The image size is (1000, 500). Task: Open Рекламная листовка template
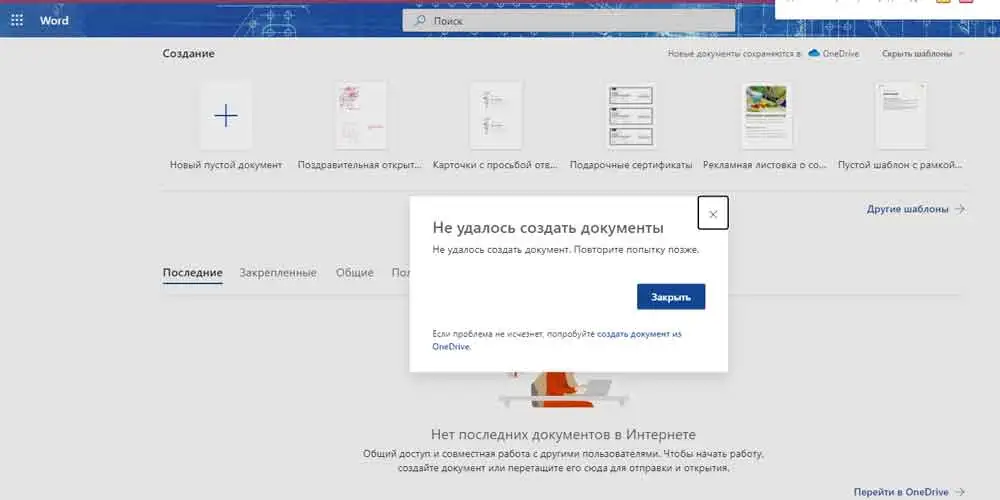point(766,115)
